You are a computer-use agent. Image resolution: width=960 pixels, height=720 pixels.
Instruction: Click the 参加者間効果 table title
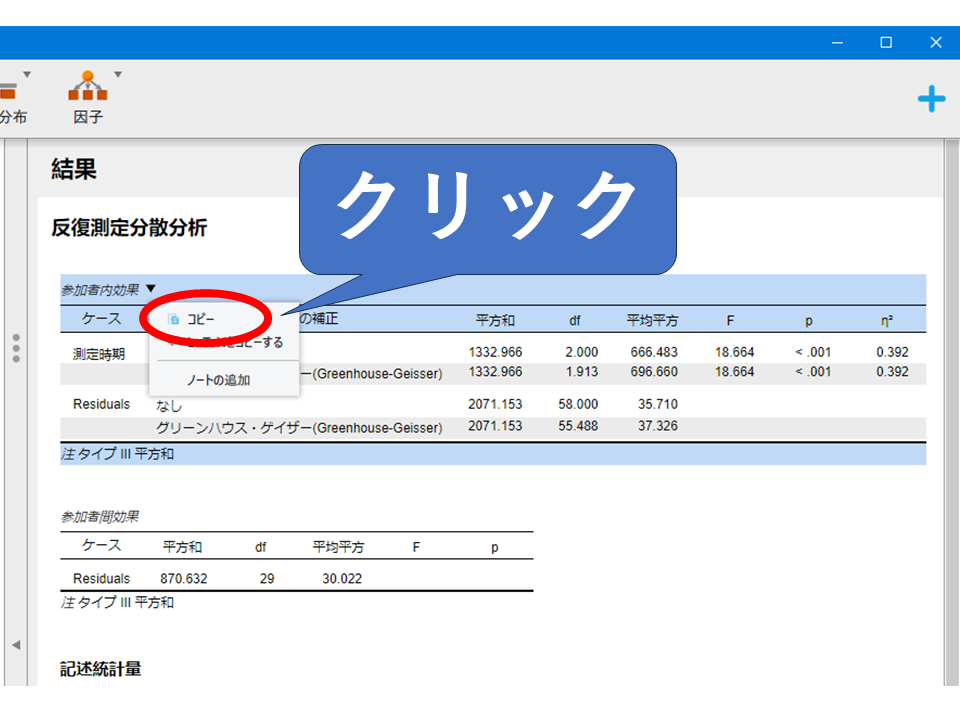click(99, 517)
